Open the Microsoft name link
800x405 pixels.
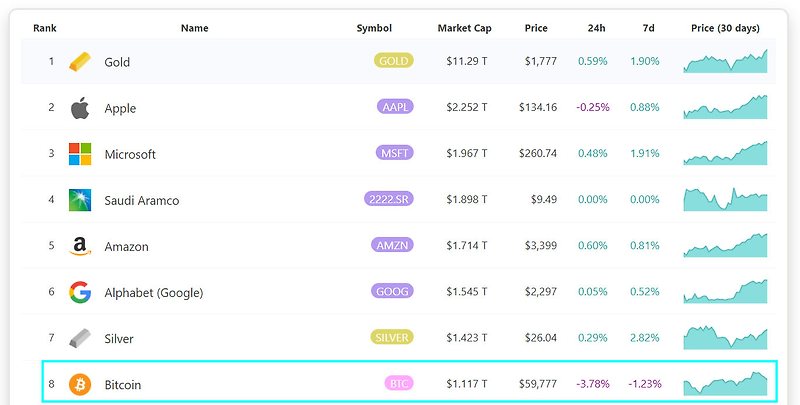(130, 155)
